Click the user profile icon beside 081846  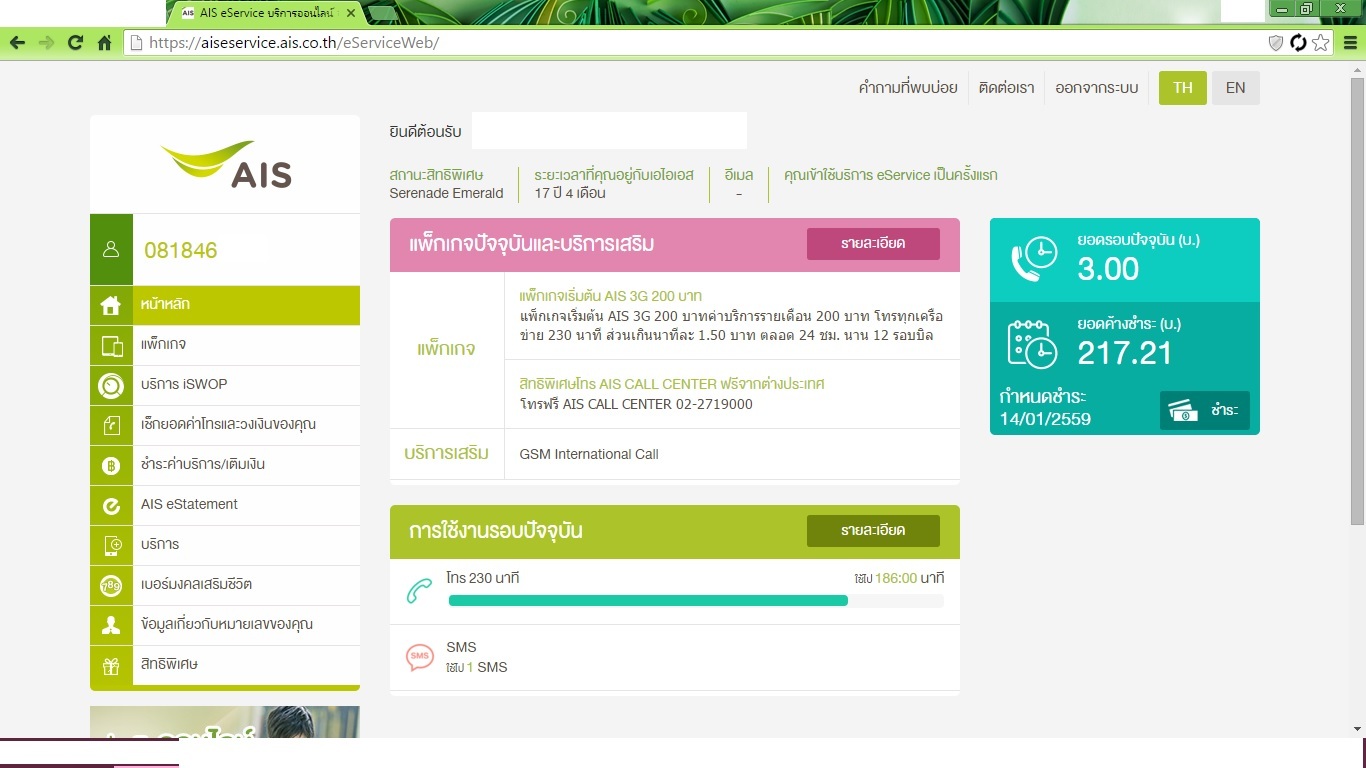(111, 250)
